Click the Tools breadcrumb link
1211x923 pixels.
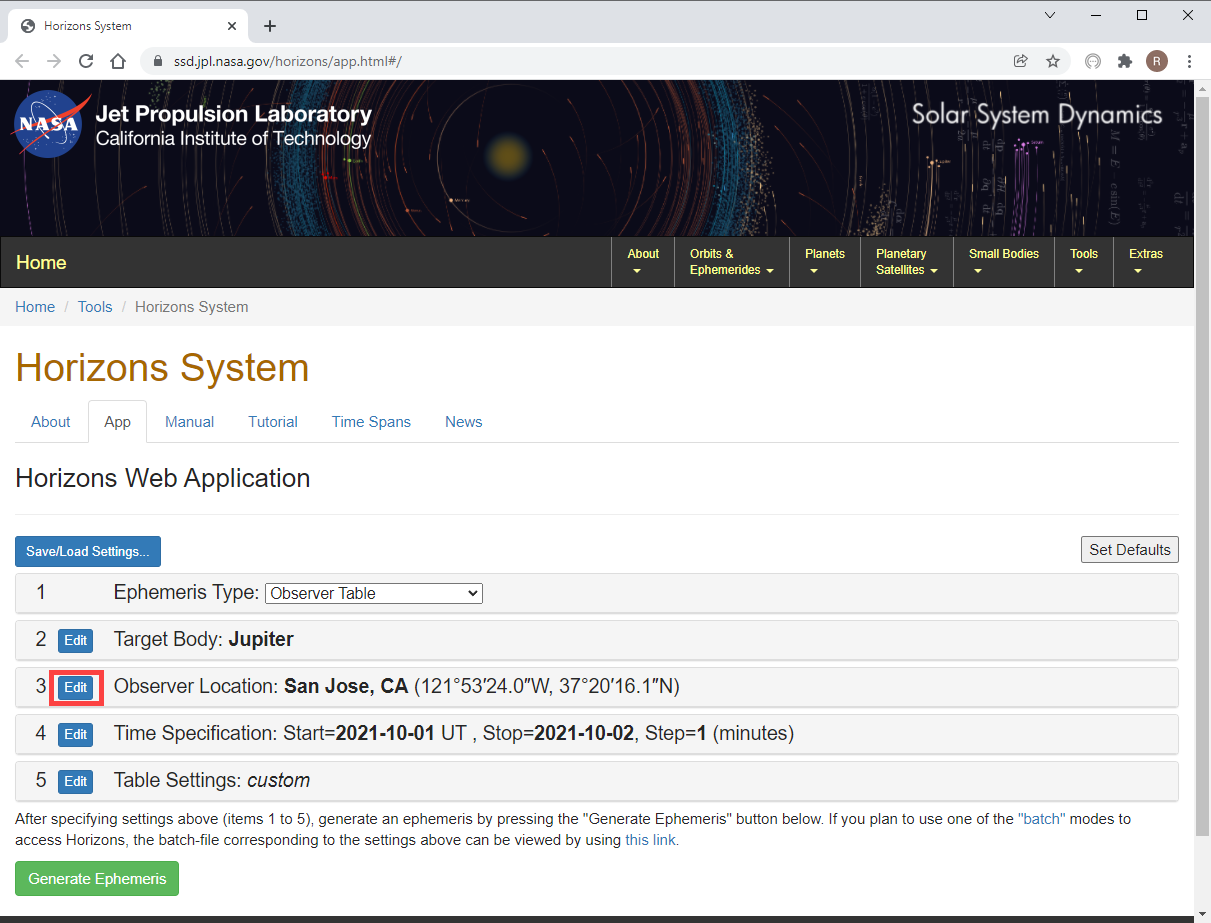click(x=95, y=307)
